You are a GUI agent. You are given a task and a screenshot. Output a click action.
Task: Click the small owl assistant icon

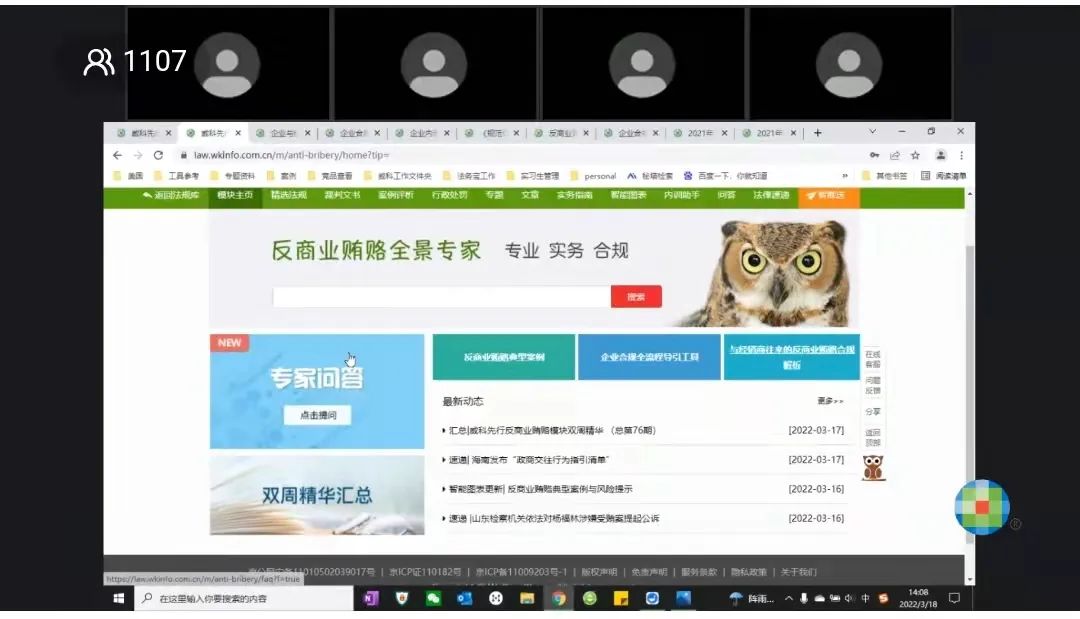point(873,468)
